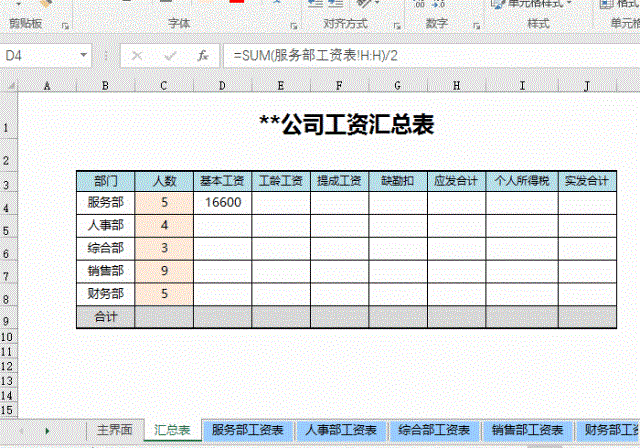
Task: Open the 字体 group dialog launcher
Action: click(x=293, y=26)
